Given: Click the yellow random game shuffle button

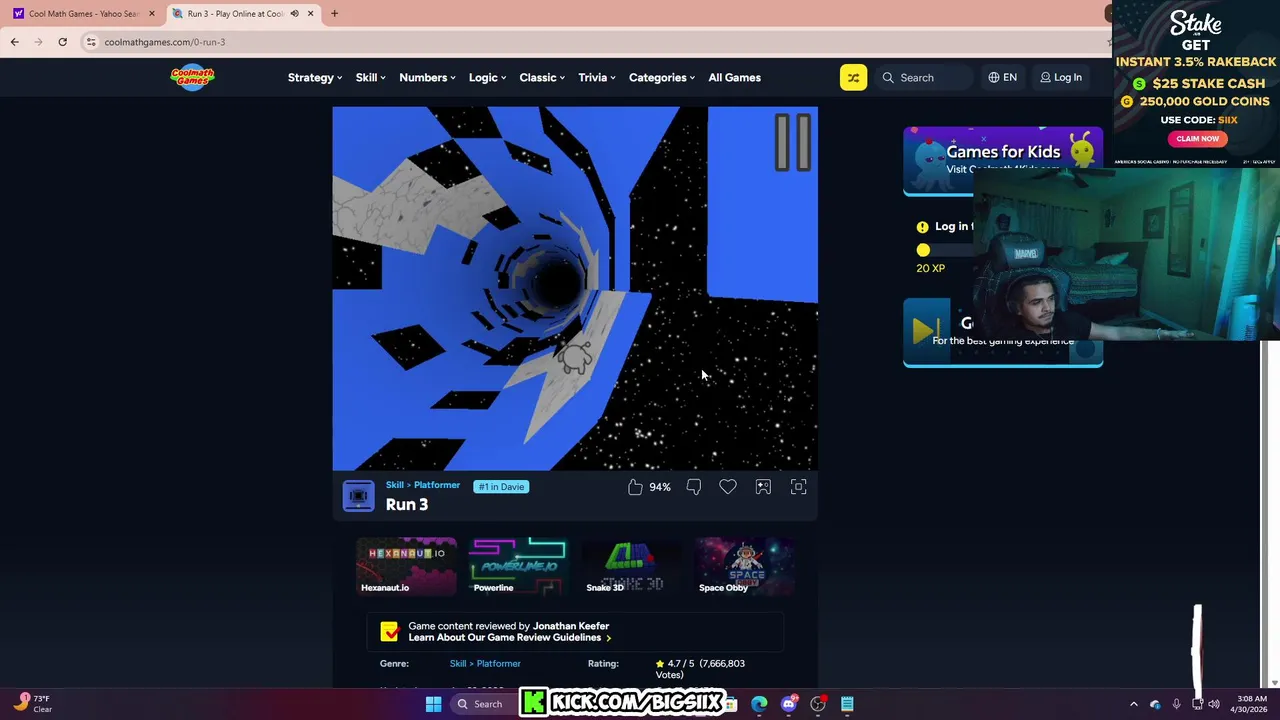Looking at the screenshot, I should pyautogui.click(x=853, y=77).
